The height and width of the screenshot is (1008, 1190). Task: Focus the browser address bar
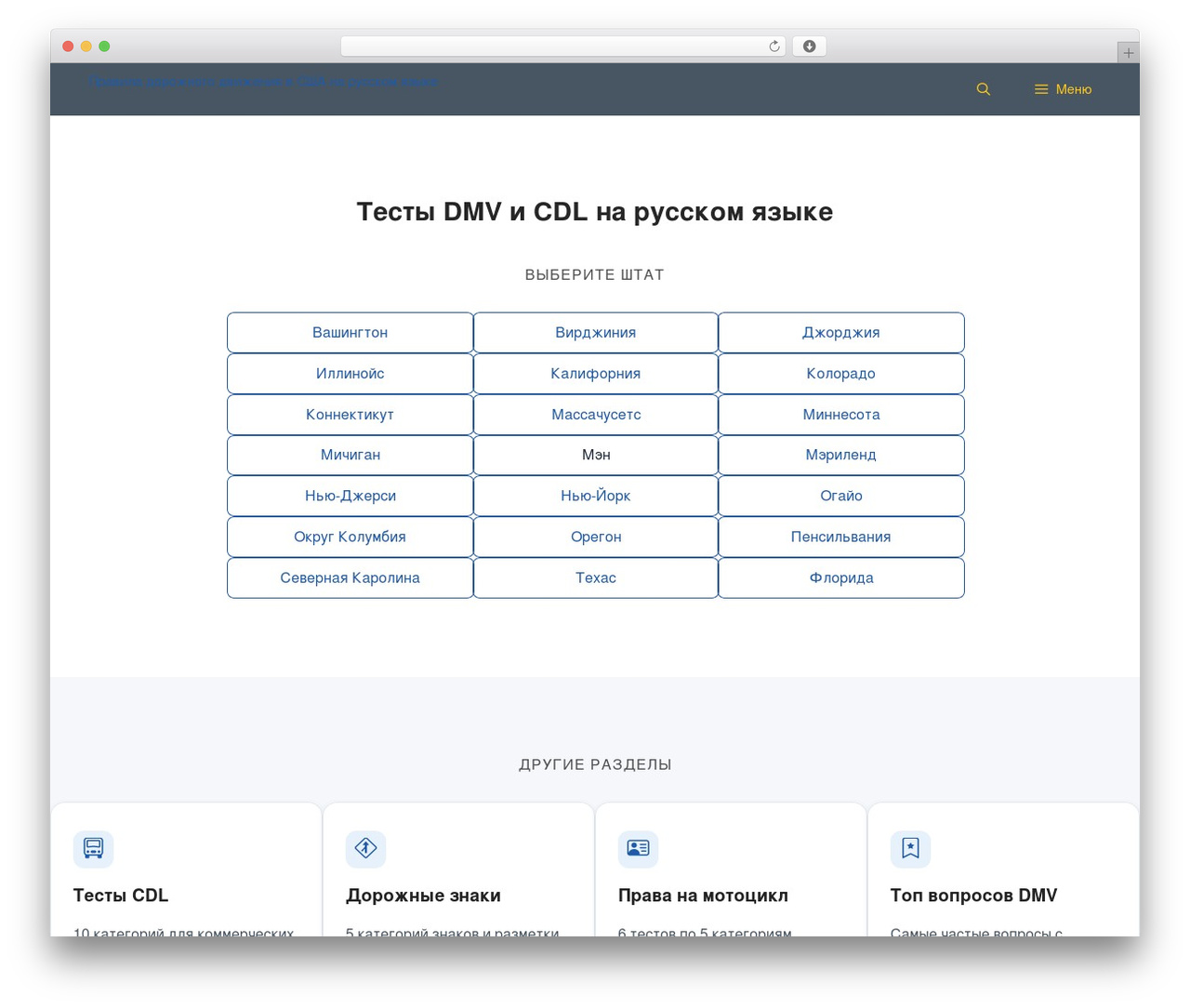[x=562, y=46]
